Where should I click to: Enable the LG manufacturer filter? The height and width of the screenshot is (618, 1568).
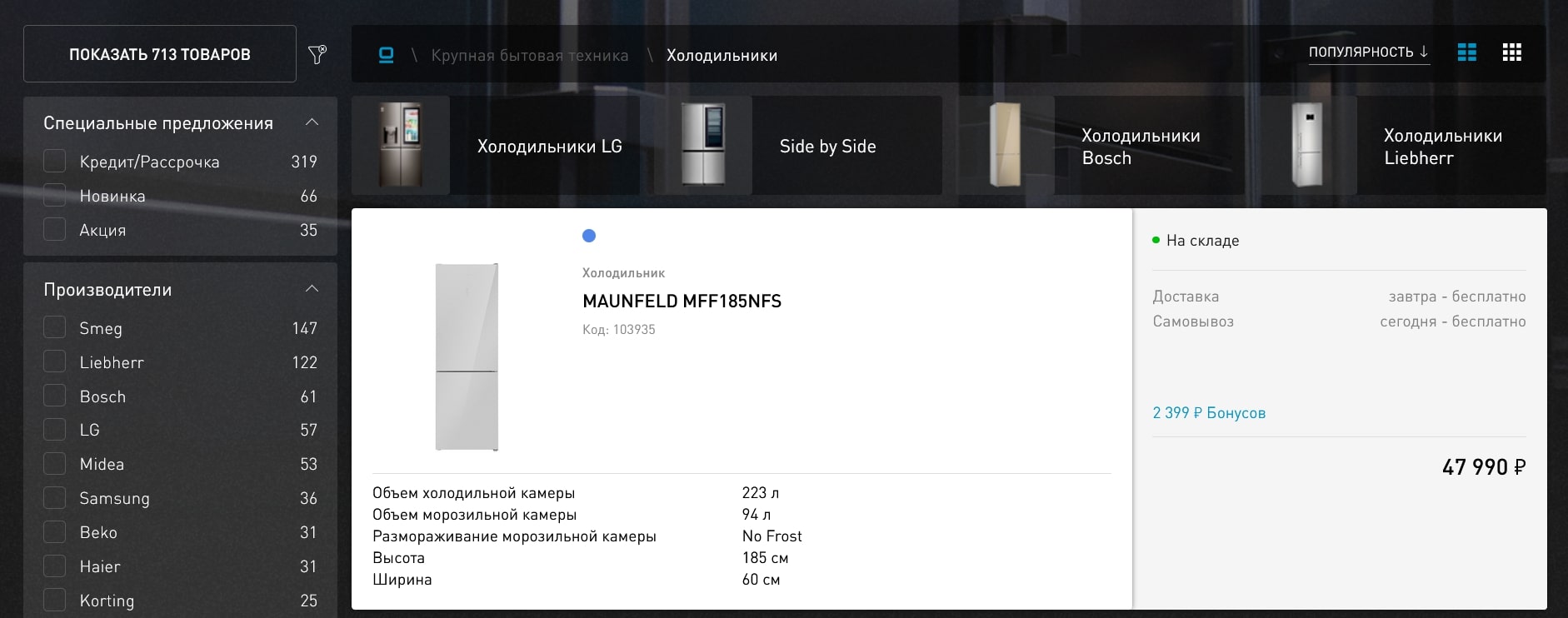54,430
